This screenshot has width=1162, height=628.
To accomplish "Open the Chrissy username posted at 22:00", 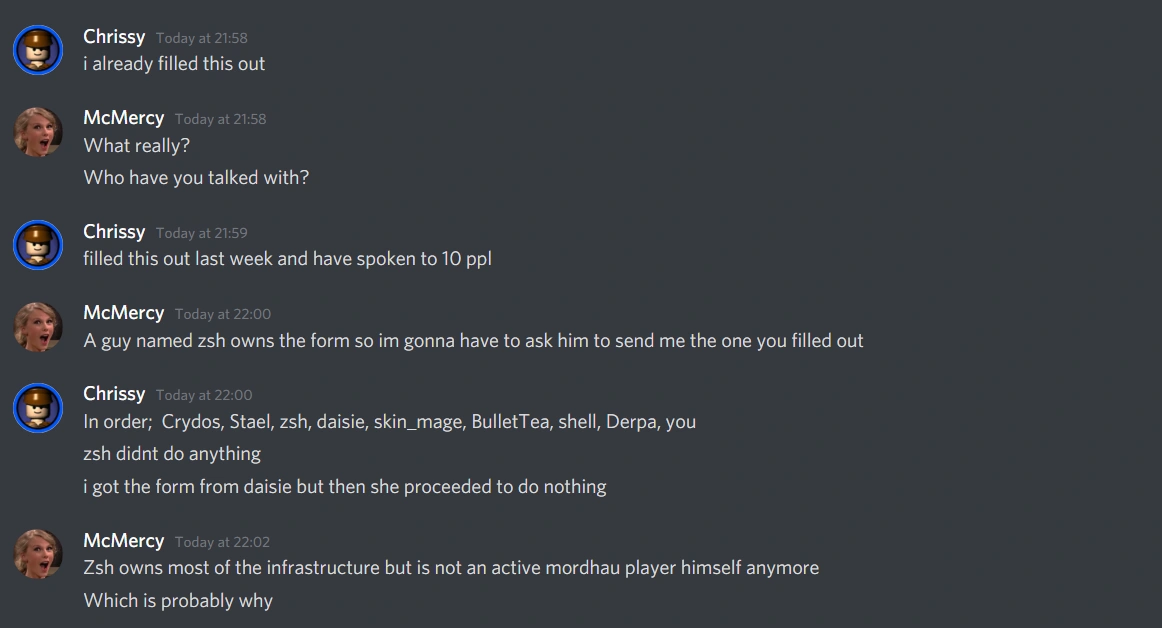I will click(x=114, y=394).
